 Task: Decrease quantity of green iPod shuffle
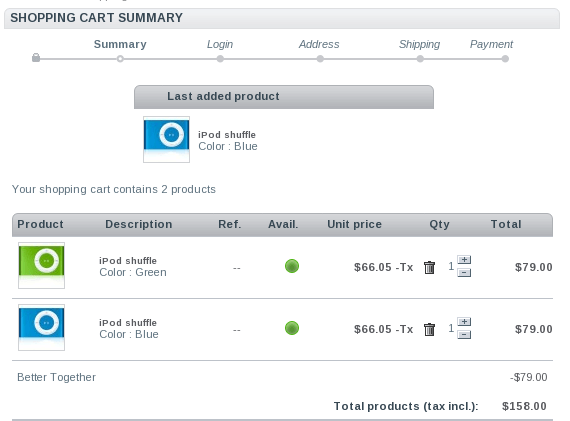[x=464, y=273]
